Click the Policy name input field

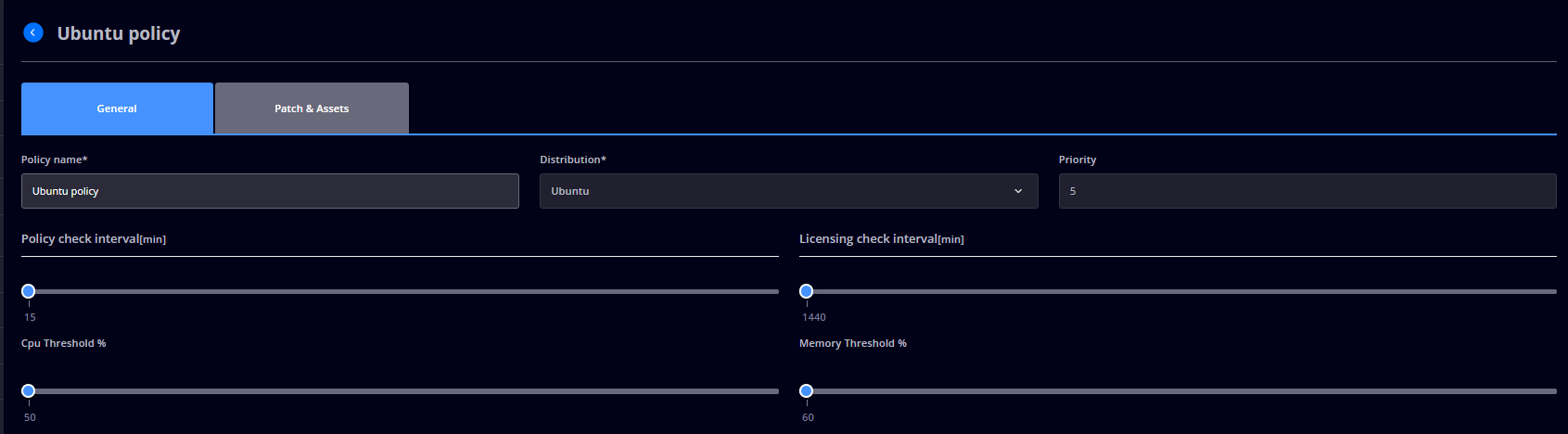[x=270, y=191]
